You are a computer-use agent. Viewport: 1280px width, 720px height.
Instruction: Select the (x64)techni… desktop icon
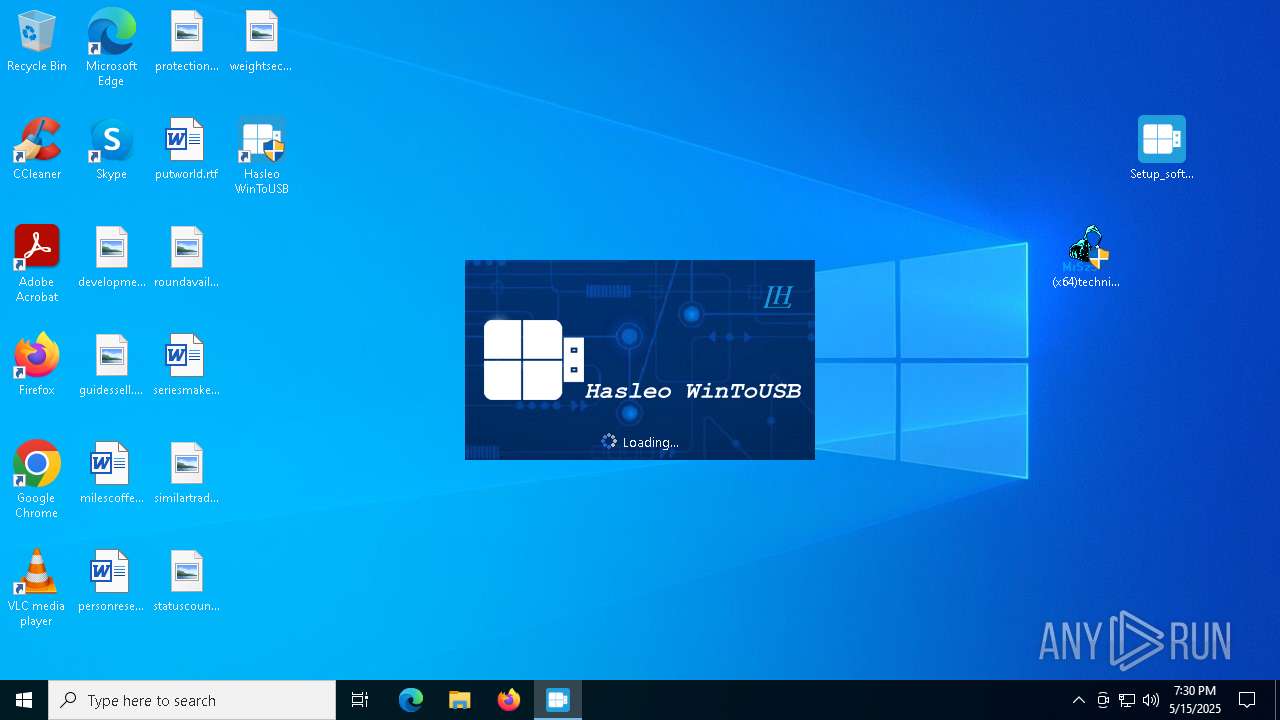tap(1086, 257)
